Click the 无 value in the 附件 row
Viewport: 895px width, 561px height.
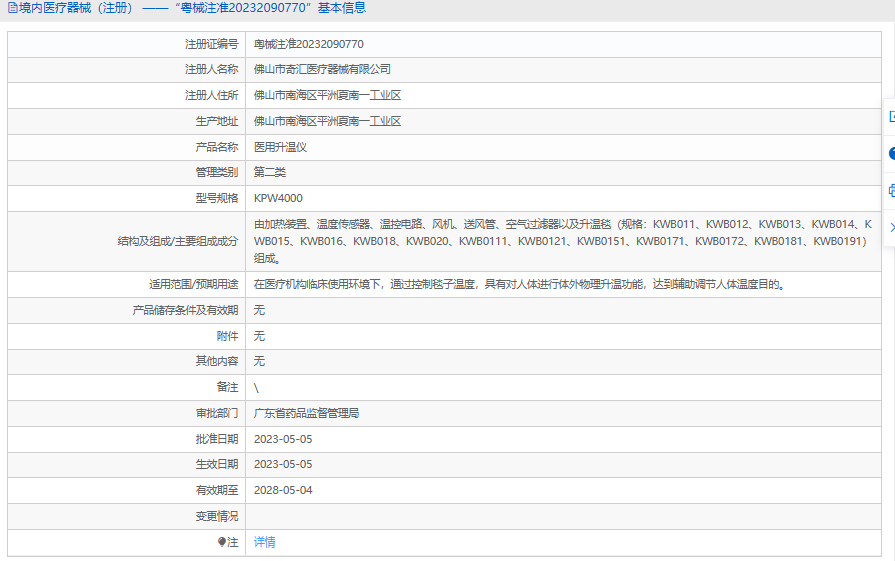point(259,336)
